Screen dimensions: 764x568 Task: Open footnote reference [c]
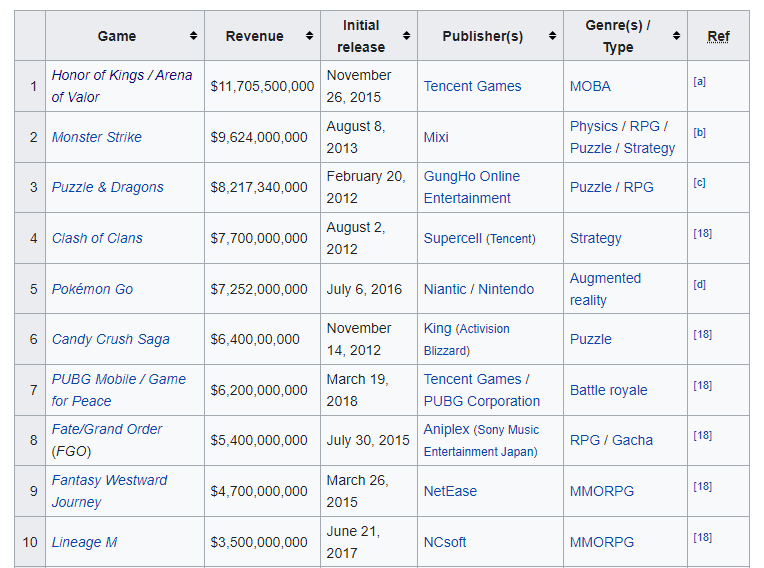(x=699, y=182)
